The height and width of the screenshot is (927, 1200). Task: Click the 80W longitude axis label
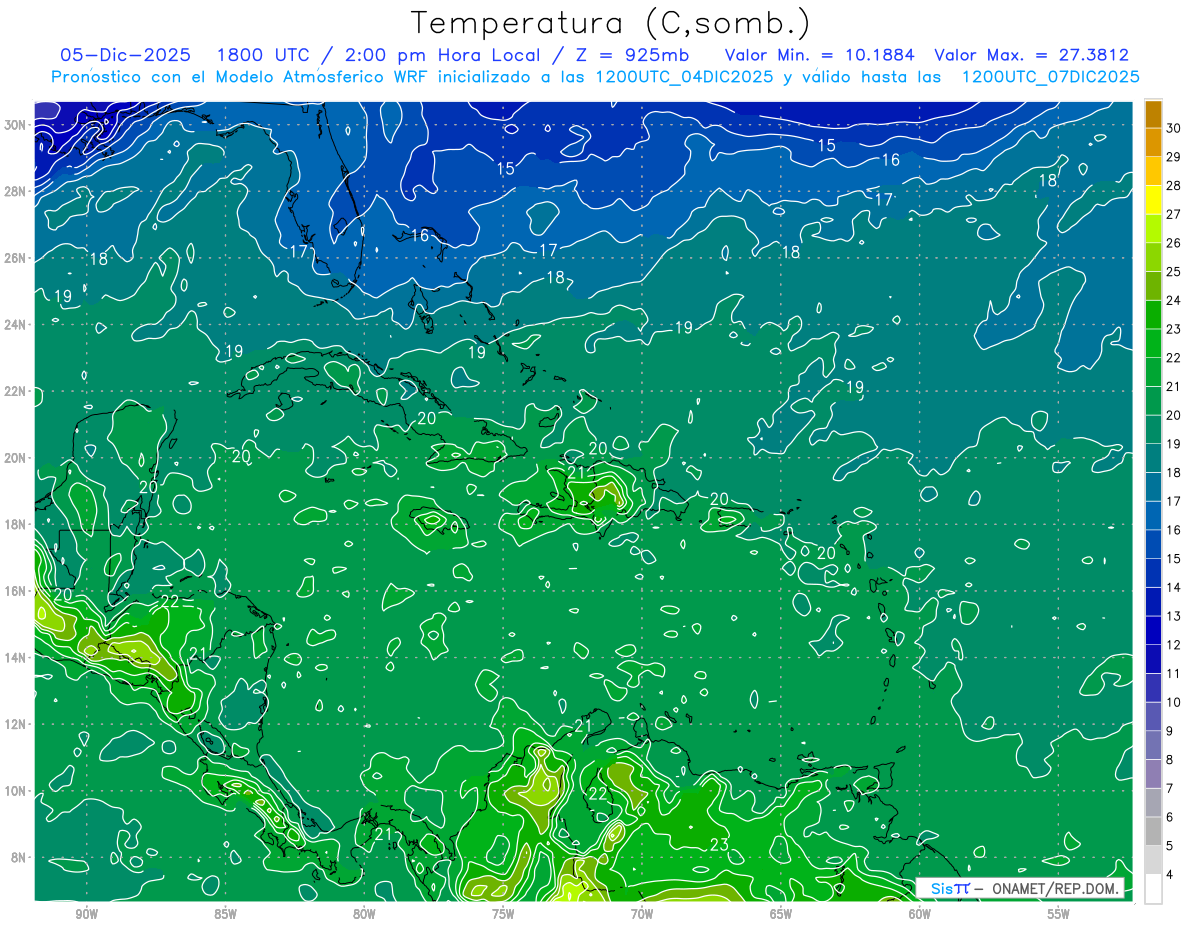[364, 915]
